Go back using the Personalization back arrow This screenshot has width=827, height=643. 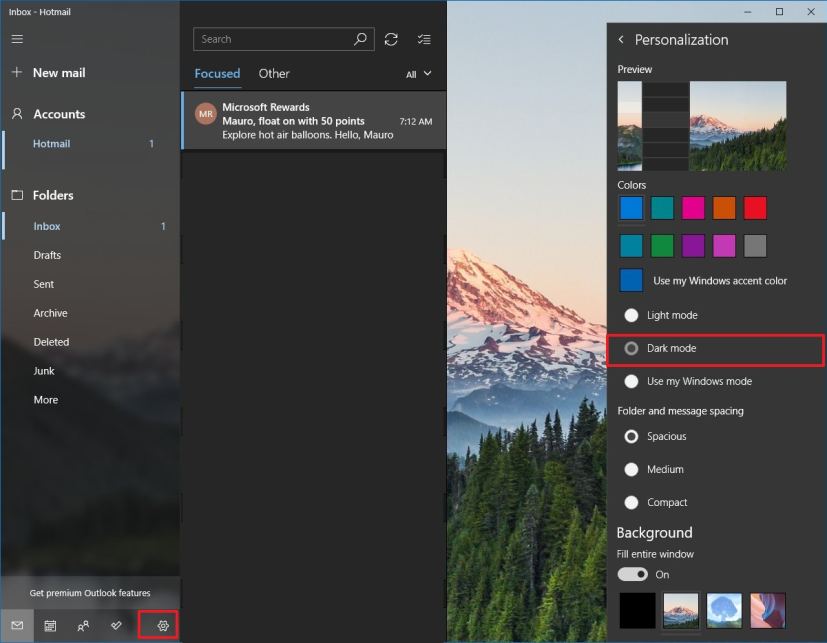[x=621, y=40]
